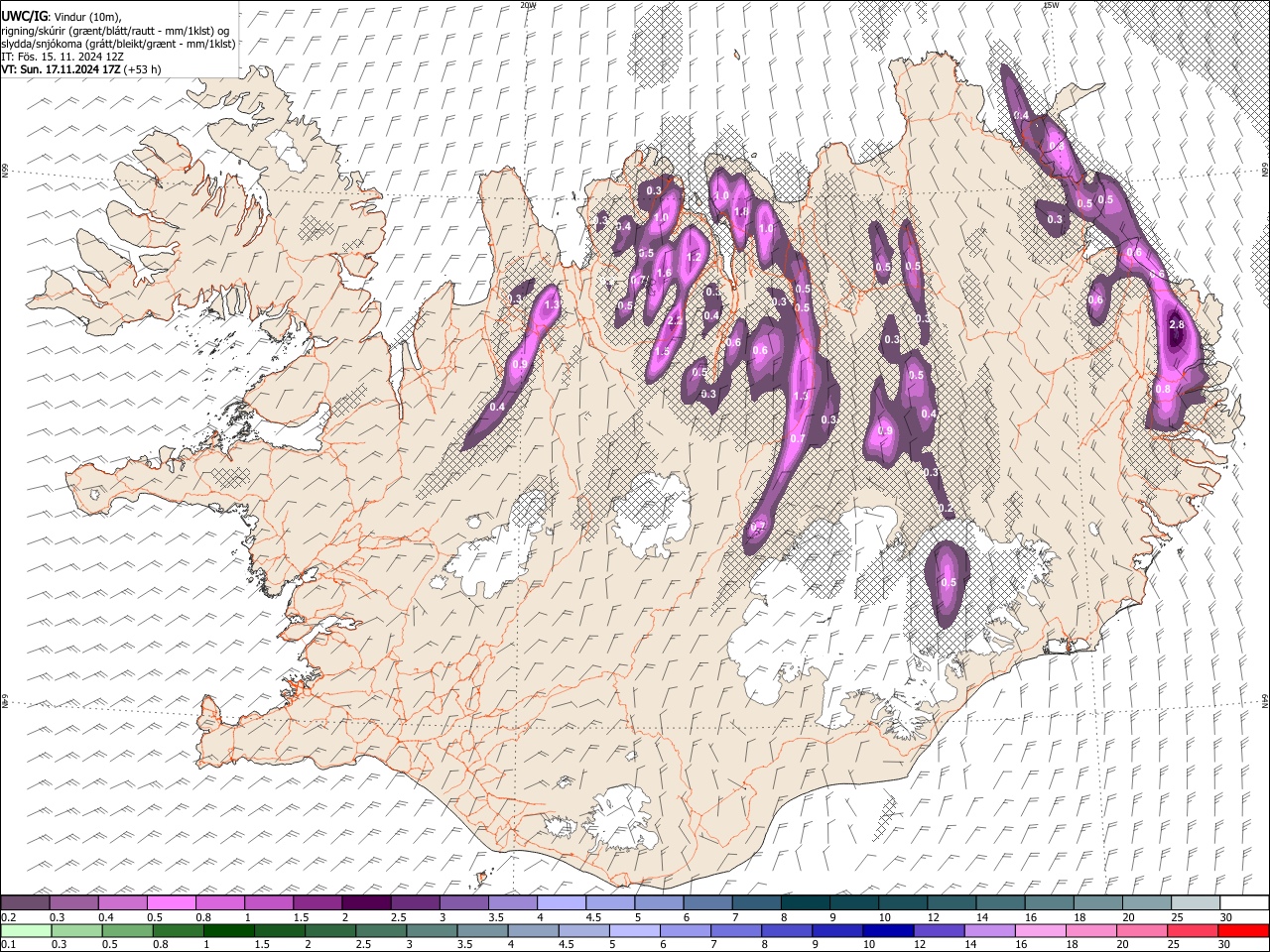The width and height of the screenshot is (1270, 952).
Task: Select upper legend swatch between 4 and 4.5
Action: [x=560, y=902]
